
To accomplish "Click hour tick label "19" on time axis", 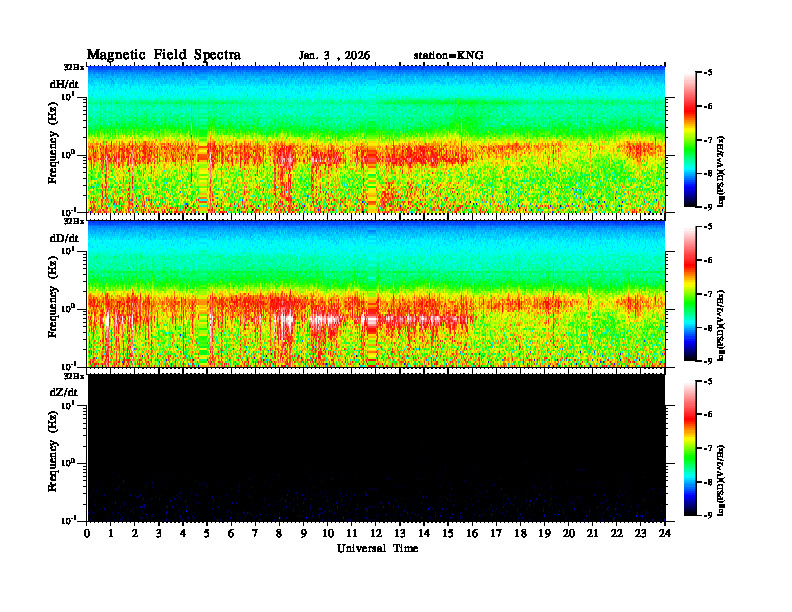I will tap(544, 533).
